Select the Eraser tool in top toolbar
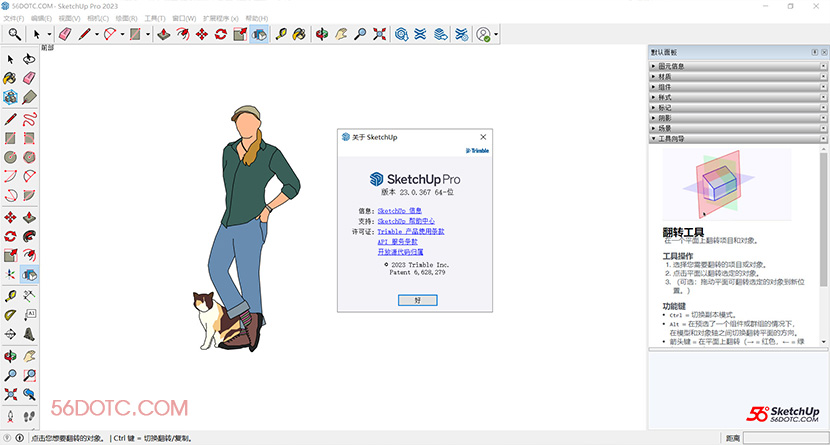Screen dimensions: 830x445 click(65, 34)
